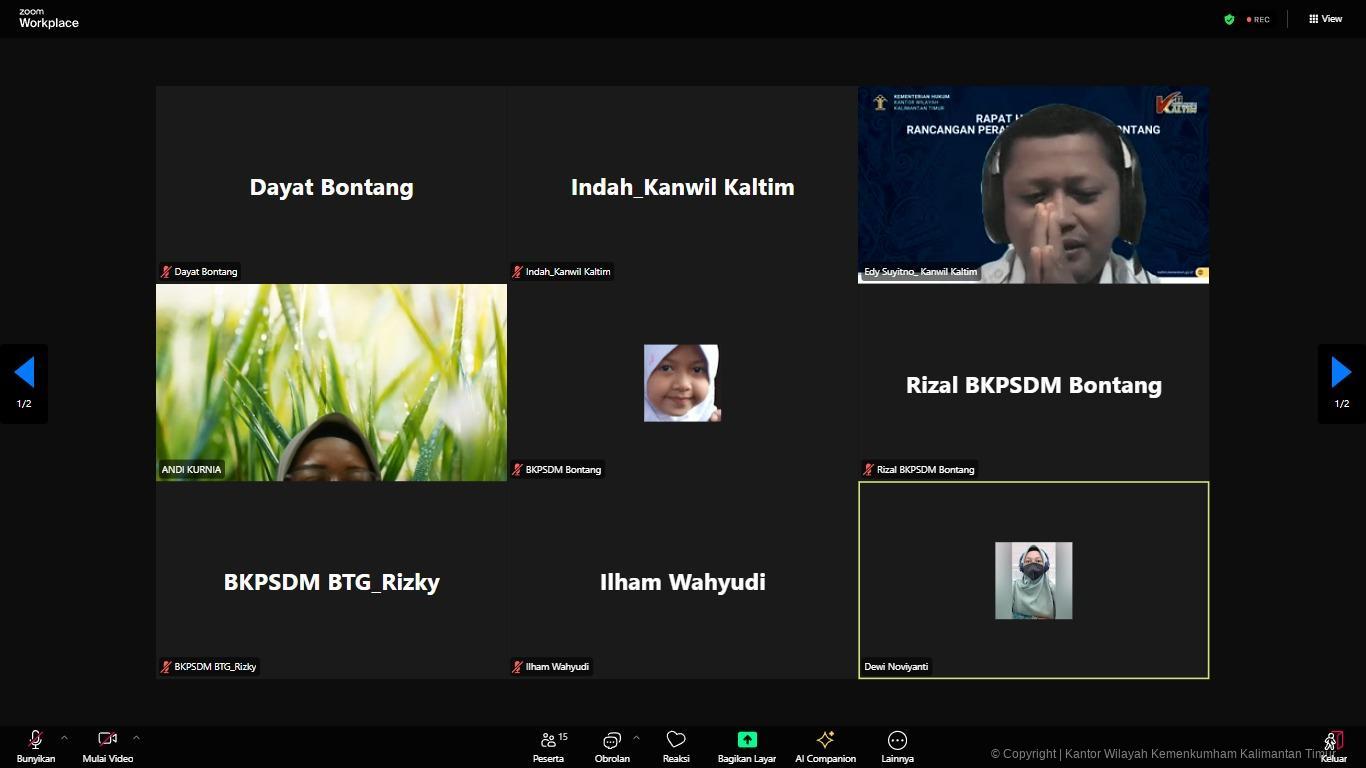Click the green encryption shield icon
1366x768 pixels.
1229,19
